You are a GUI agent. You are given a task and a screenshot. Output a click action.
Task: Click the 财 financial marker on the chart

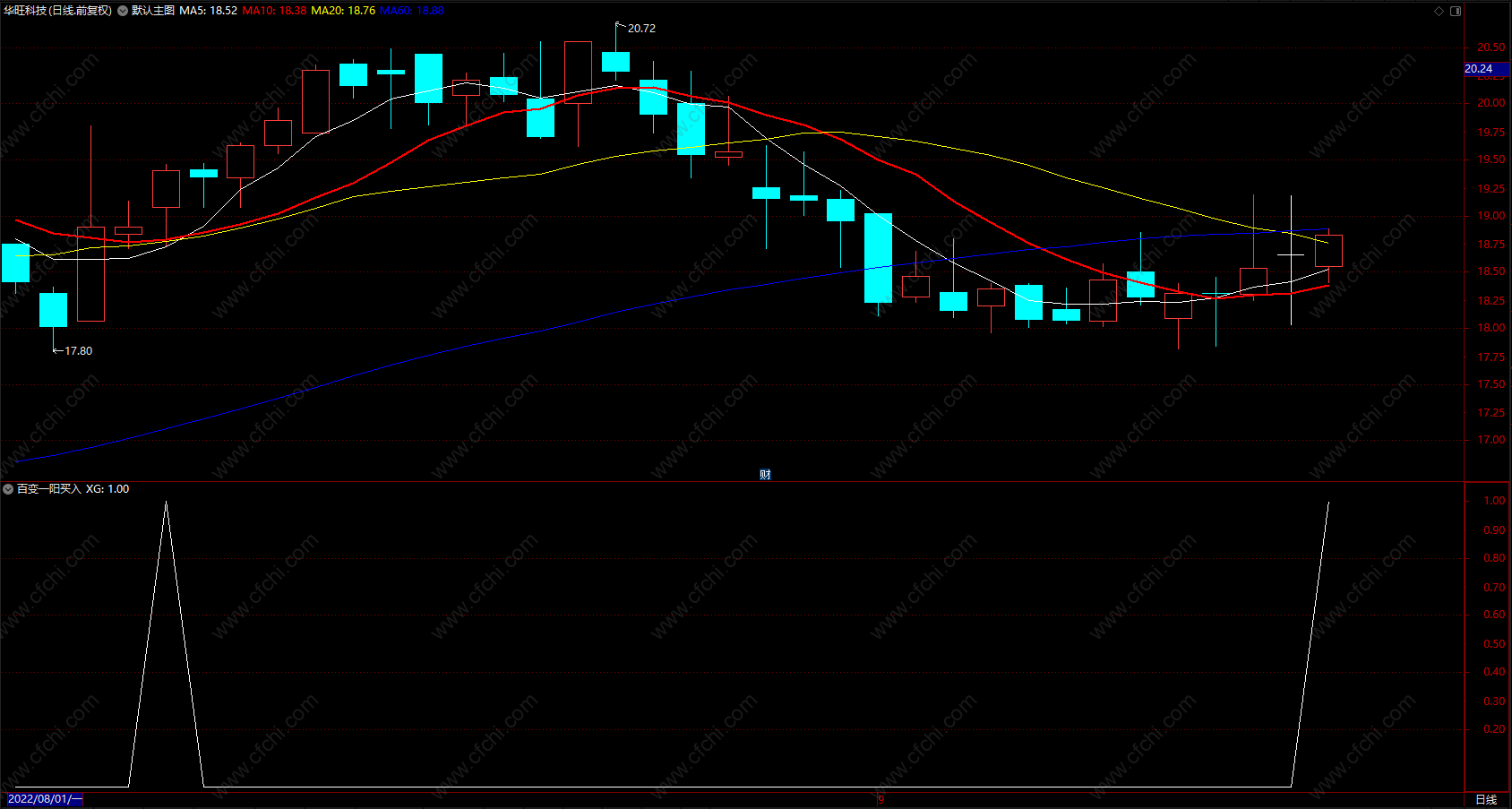point(765,475)
